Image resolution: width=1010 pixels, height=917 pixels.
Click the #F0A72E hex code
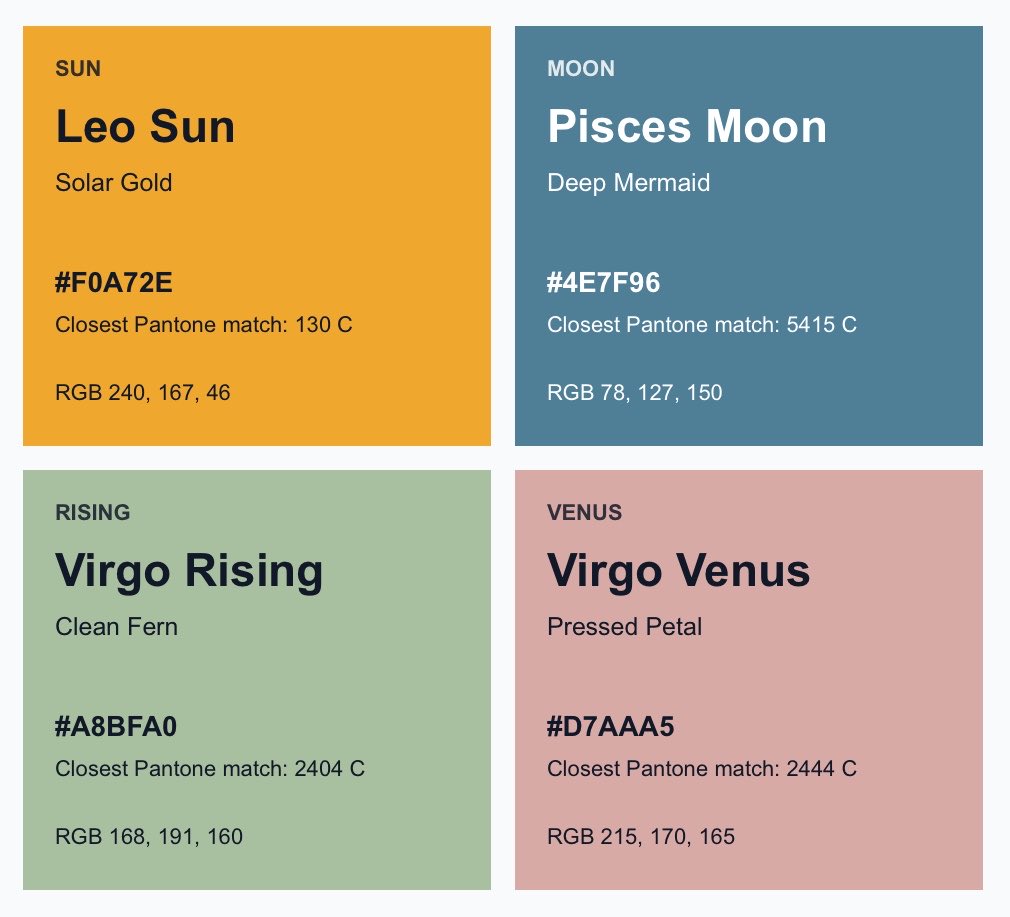click(114, 283)
